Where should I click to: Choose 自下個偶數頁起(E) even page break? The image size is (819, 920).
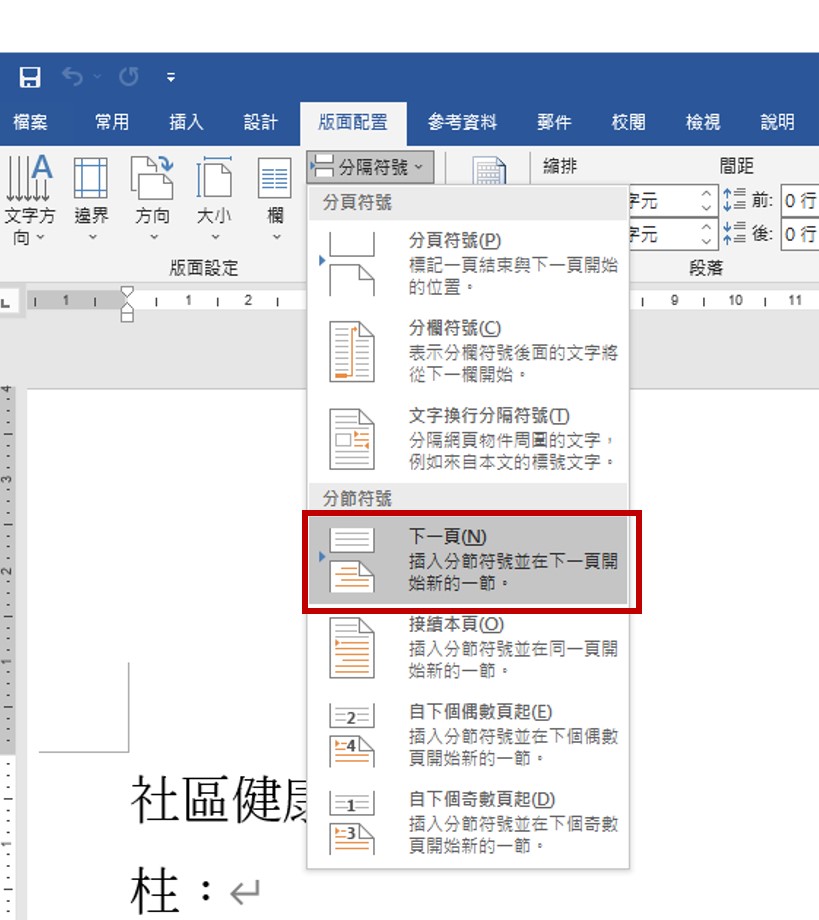pyautogui.click(x=468, y=735)
